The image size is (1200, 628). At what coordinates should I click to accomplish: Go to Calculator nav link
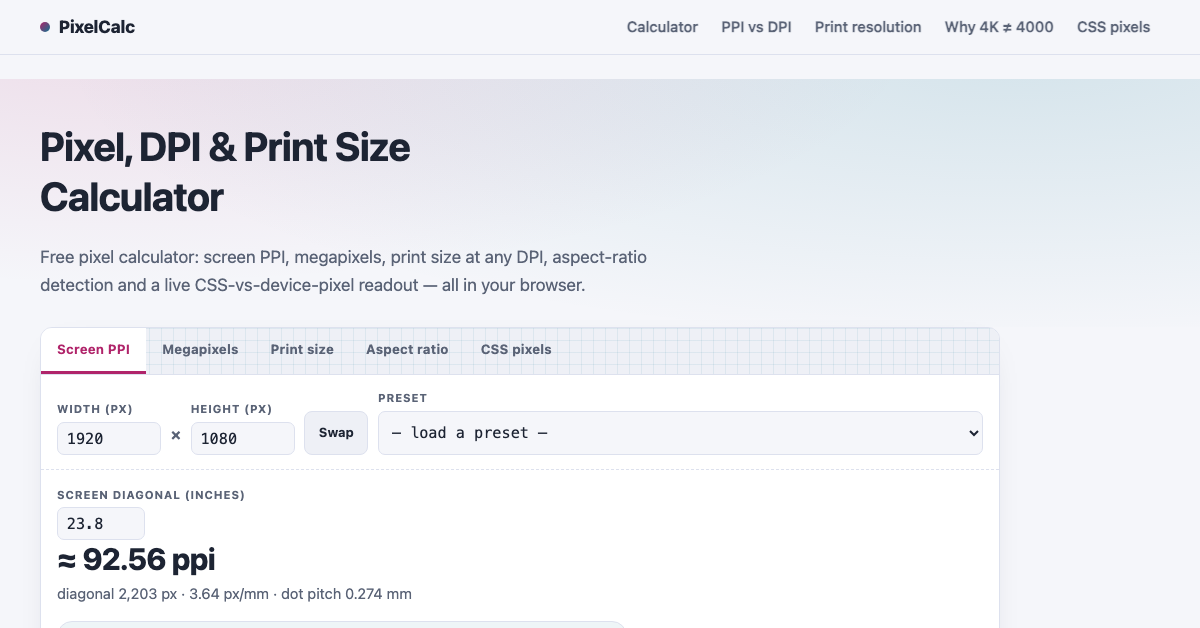click(x=662, y=27)
